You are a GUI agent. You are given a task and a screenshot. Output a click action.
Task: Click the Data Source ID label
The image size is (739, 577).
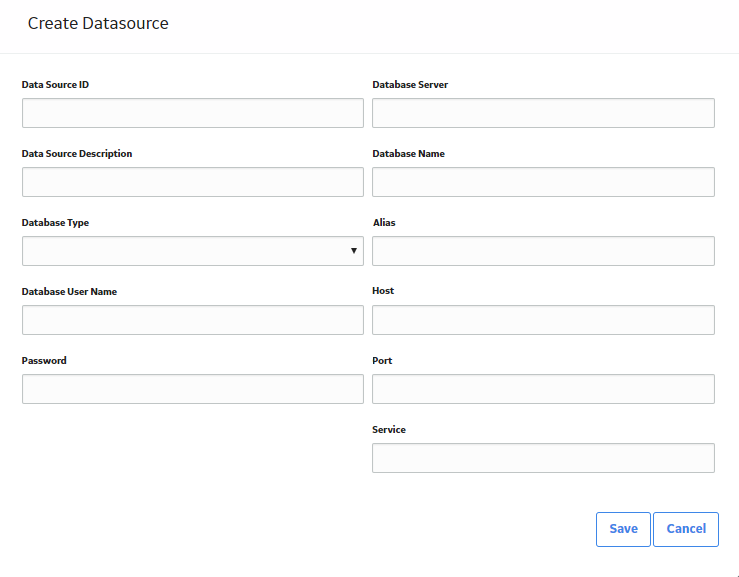pyautogui.click(x=55, y=84)
